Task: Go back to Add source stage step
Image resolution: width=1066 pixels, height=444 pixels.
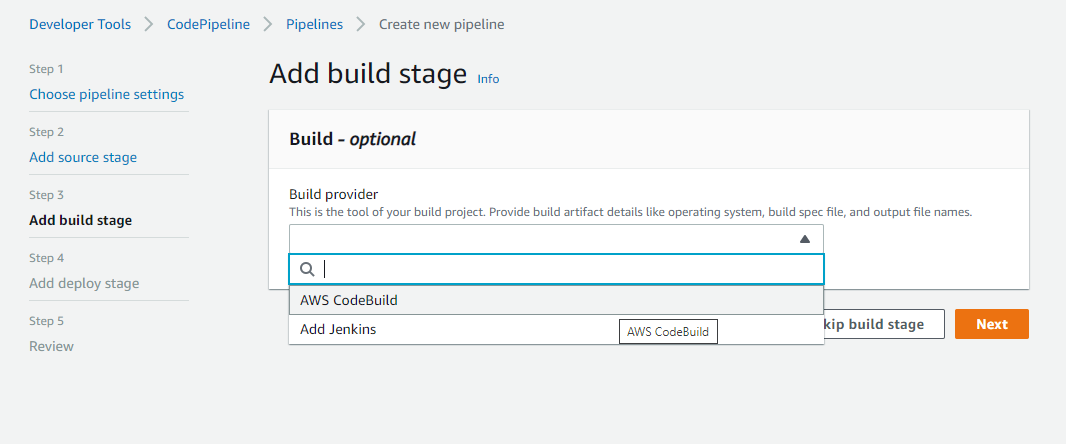Action: (x=83, y=157)
